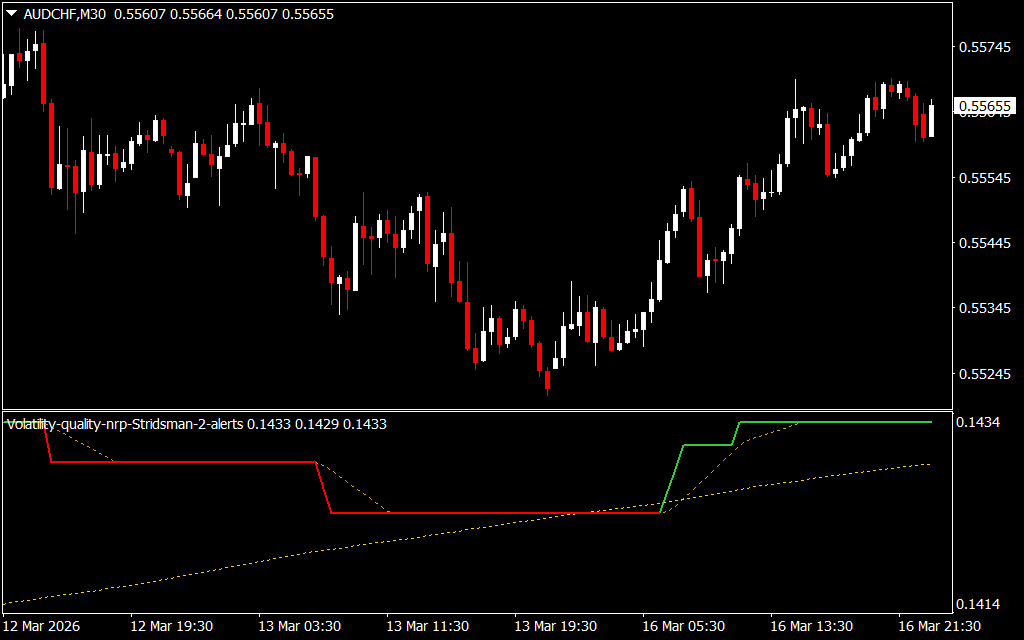Screen dimensions: 1024x640
Task: Click the indicator scale value 0.1414
Action: [978, 604]
